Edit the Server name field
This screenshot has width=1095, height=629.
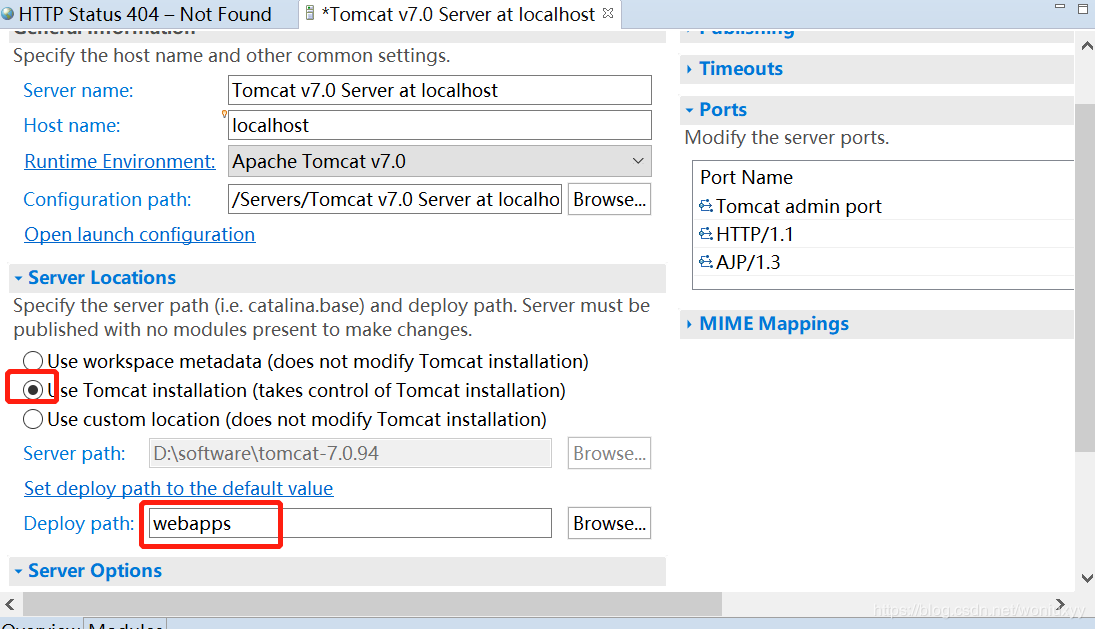(x=439, y=90)
